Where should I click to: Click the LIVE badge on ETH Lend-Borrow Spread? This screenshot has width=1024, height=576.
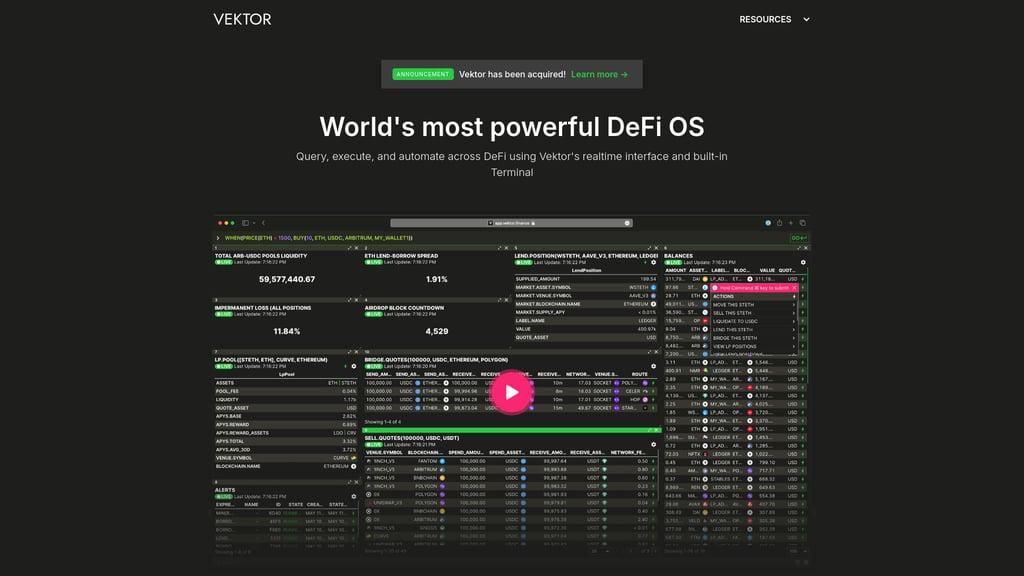374,263
